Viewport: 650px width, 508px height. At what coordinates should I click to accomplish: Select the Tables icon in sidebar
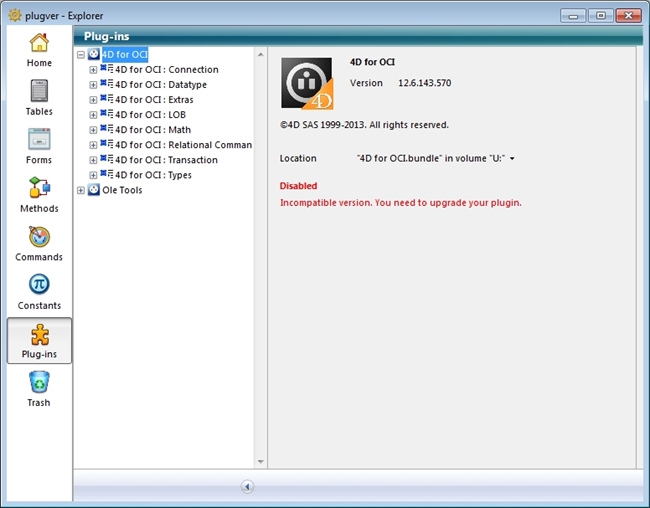click(39, 98)
